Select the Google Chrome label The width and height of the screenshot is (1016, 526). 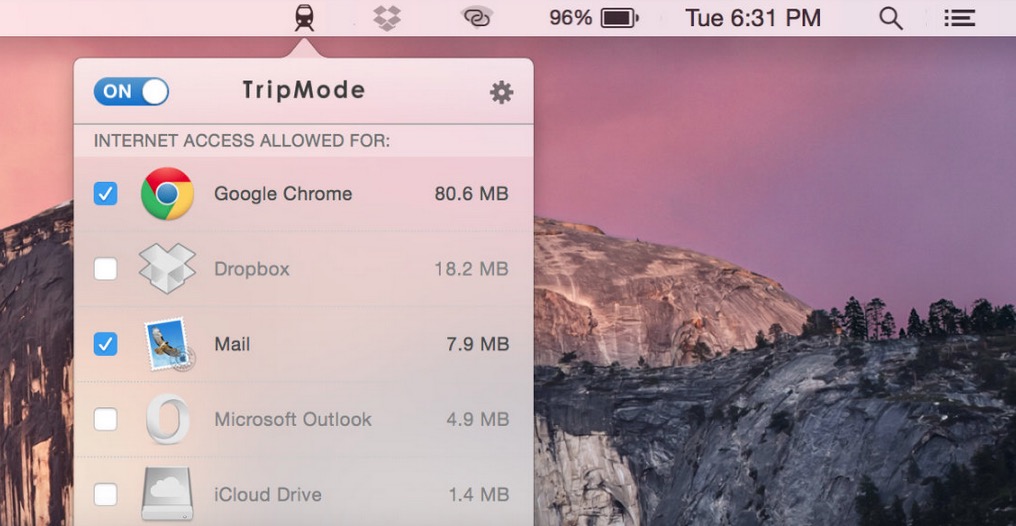coord(283,194)
